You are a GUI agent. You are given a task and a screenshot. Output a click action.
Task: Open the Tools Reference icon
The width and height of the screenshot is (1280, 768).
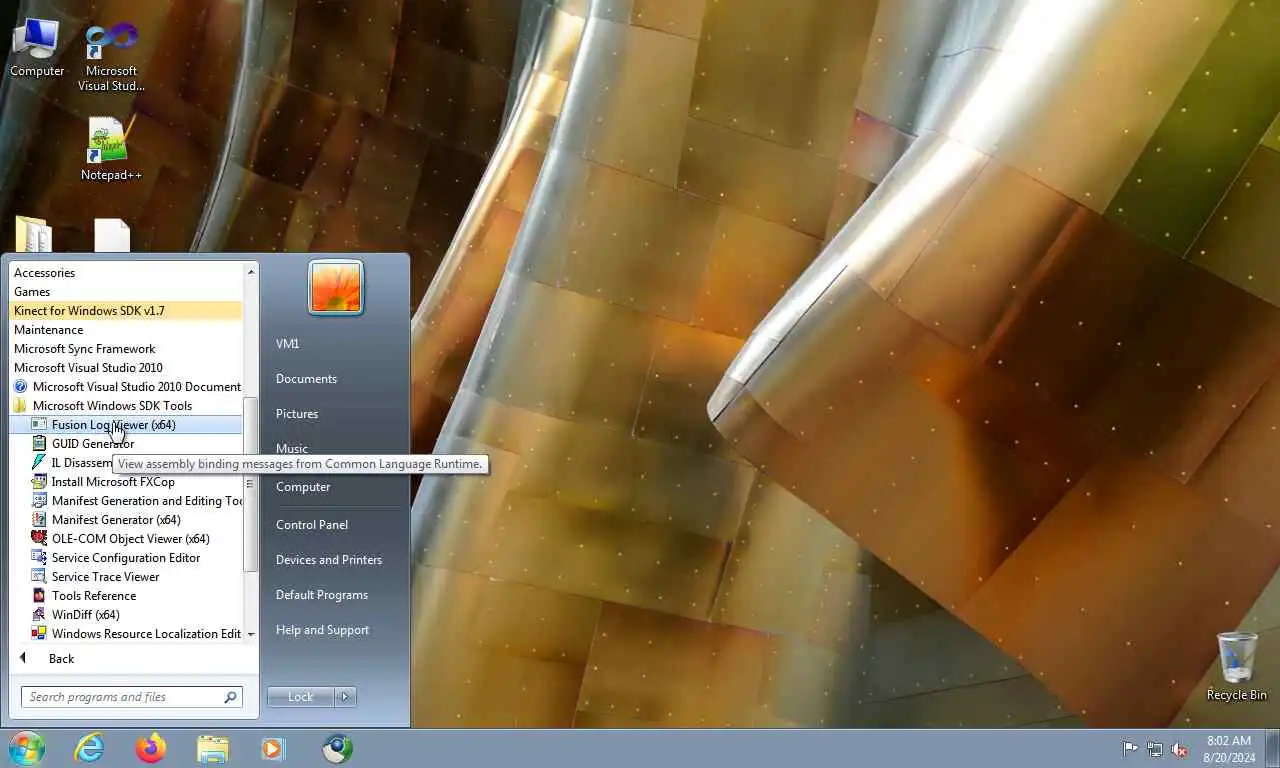point(39,596)
